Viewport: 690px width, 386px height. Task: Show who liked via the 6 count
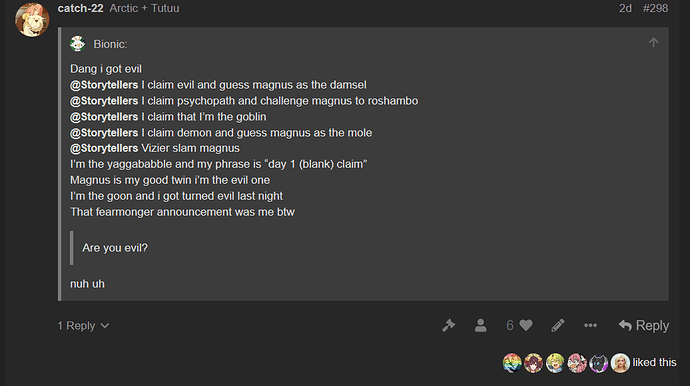pos(510,326)
